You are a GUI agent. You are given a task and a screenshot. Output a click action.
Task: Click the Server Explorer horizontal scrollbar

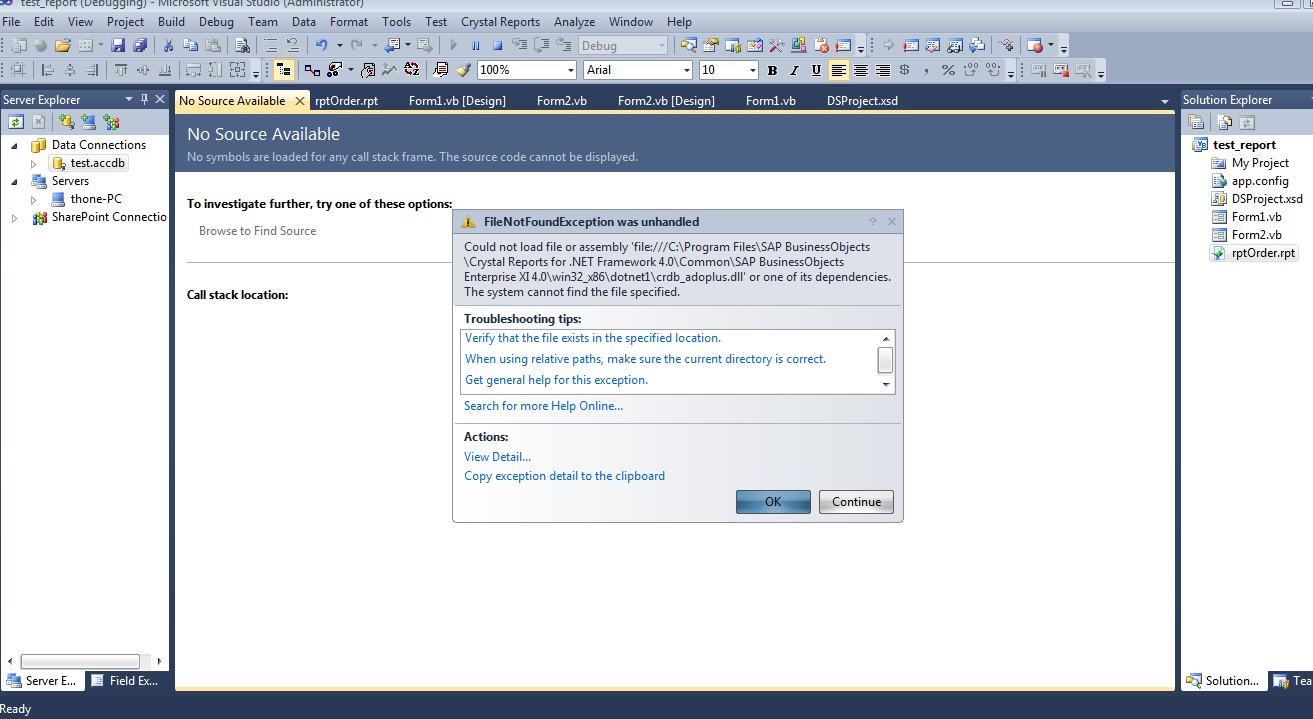80,661
